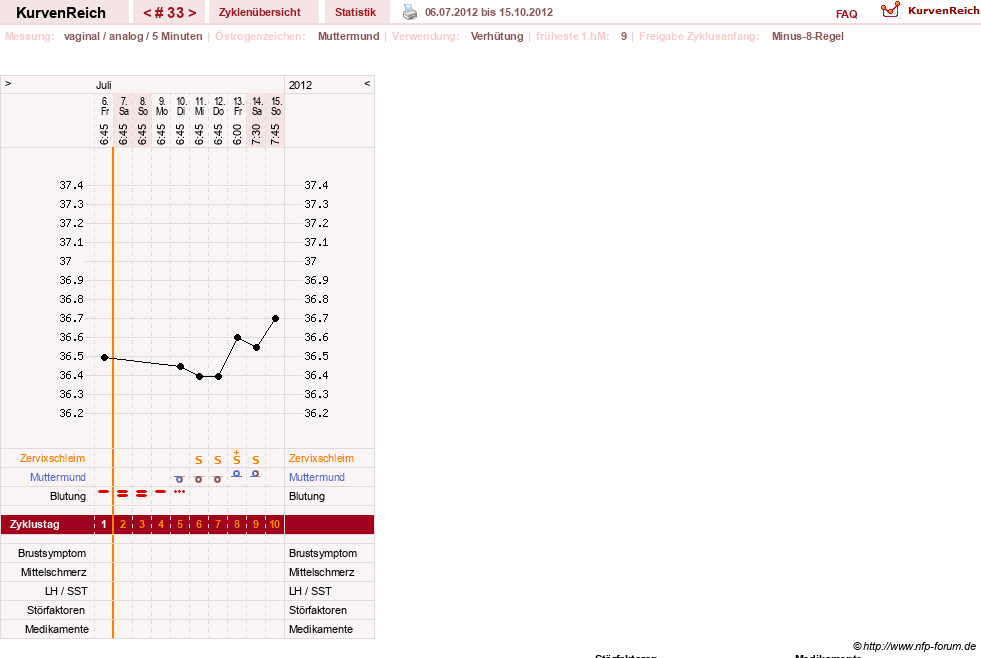This screenshot has width=981, height=658.
Task: Click the left Muttermund row label
Action: [x=58, y=477]
